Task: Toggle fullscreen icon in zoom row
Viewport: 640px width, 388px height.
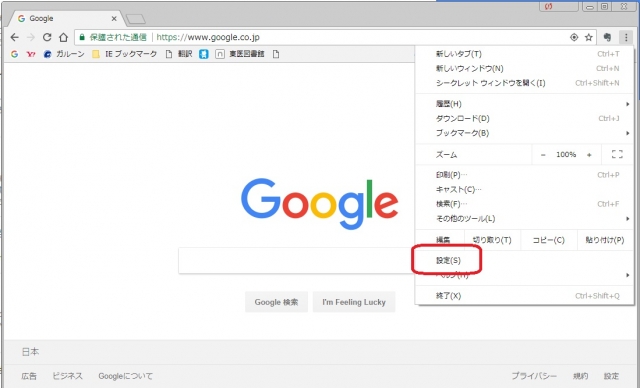Action: point(618,154)
